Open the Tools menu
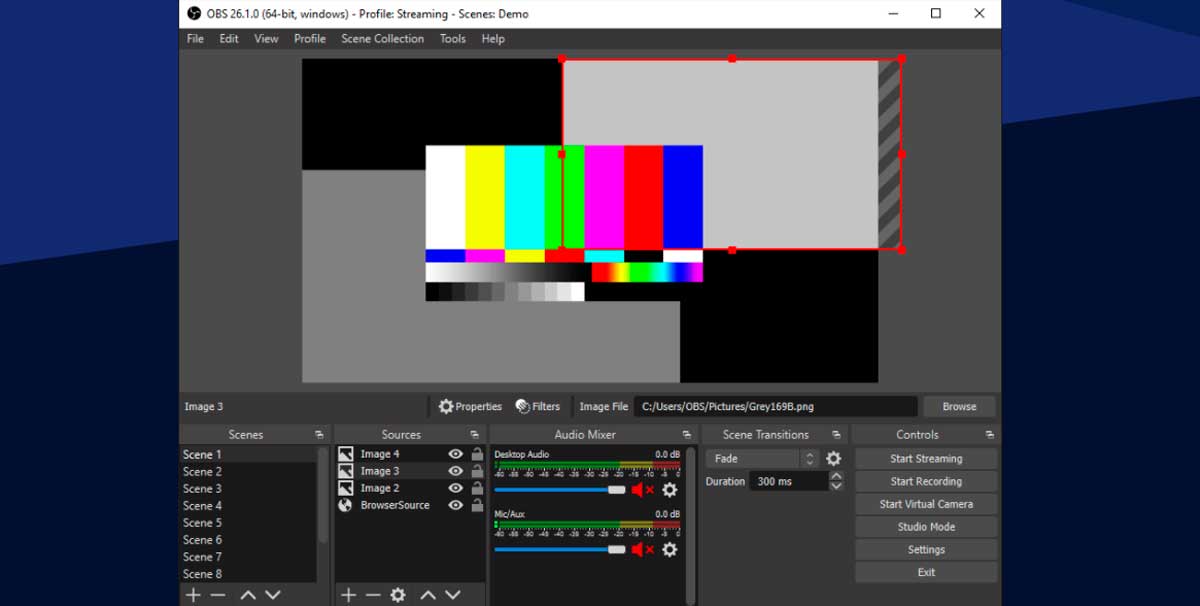1200x606 pixels. coord(453,39)
